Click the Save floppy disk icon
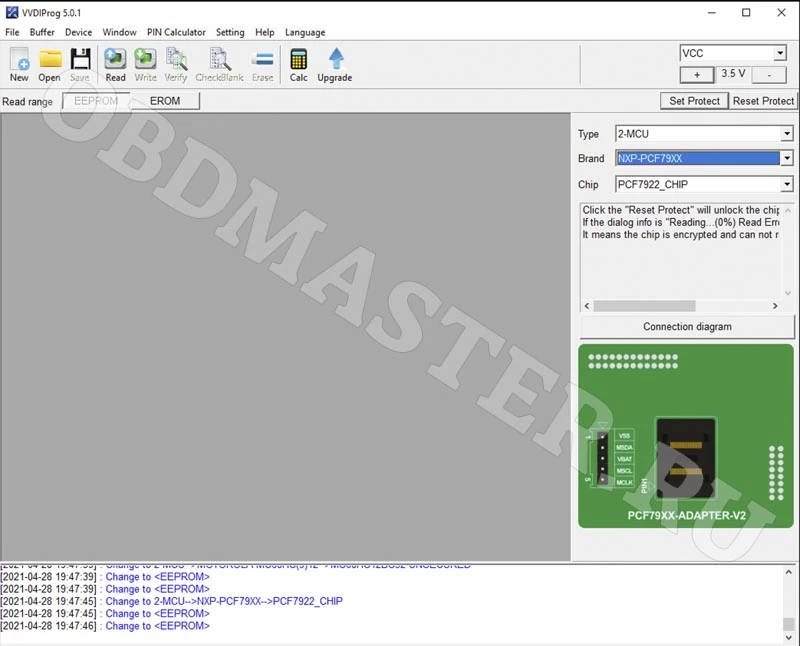The width and height of the screenshot is (800, 646). click(x=80, y=64)
